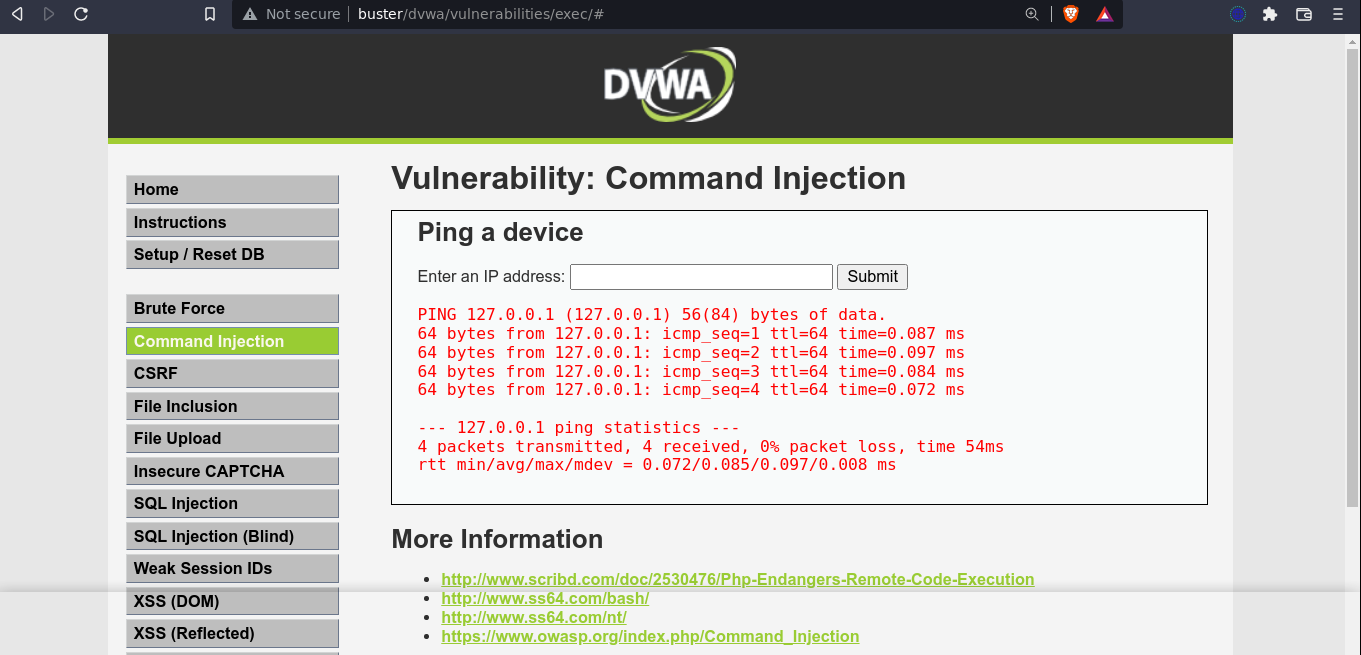Image resolution: width=1361 pixels, height=655 pixels.
Task: Go to the Brute Force page
Action: [x=232, y=308]
